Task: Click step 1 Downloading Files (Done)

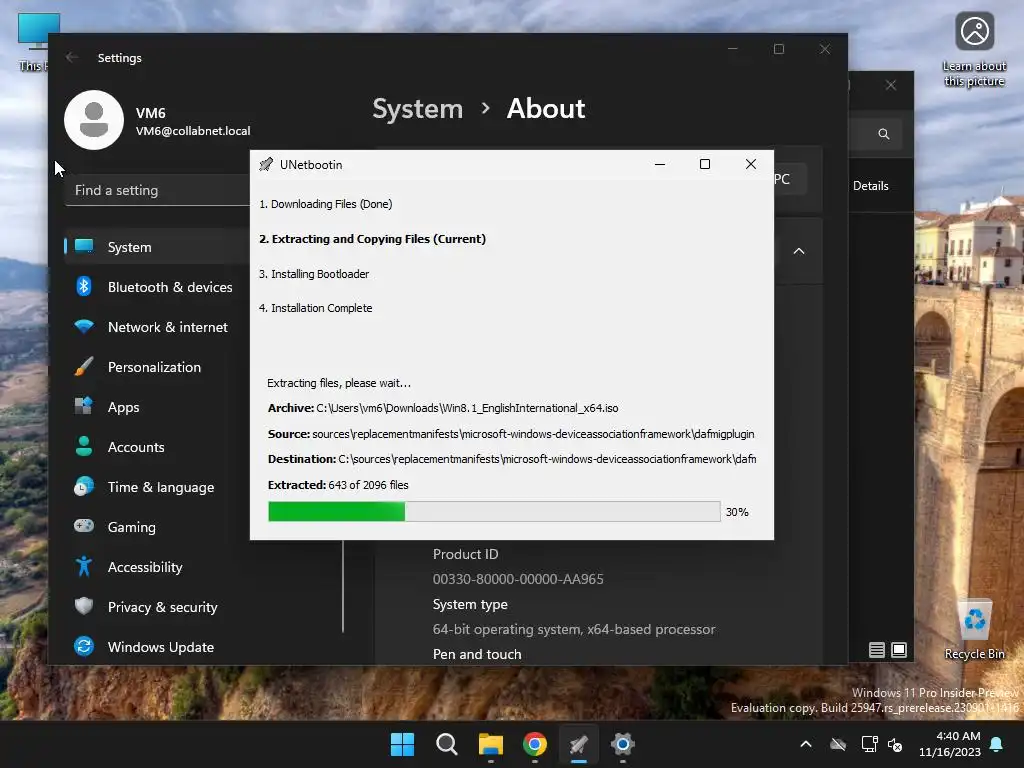Action: pos(326,204)
